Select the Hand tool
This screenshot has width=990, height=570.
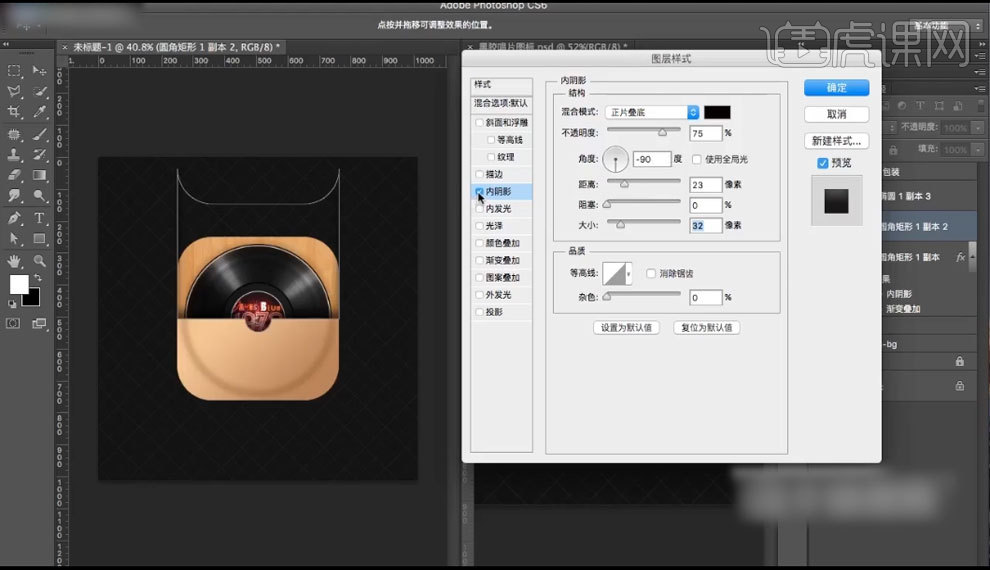pos(14,261)
